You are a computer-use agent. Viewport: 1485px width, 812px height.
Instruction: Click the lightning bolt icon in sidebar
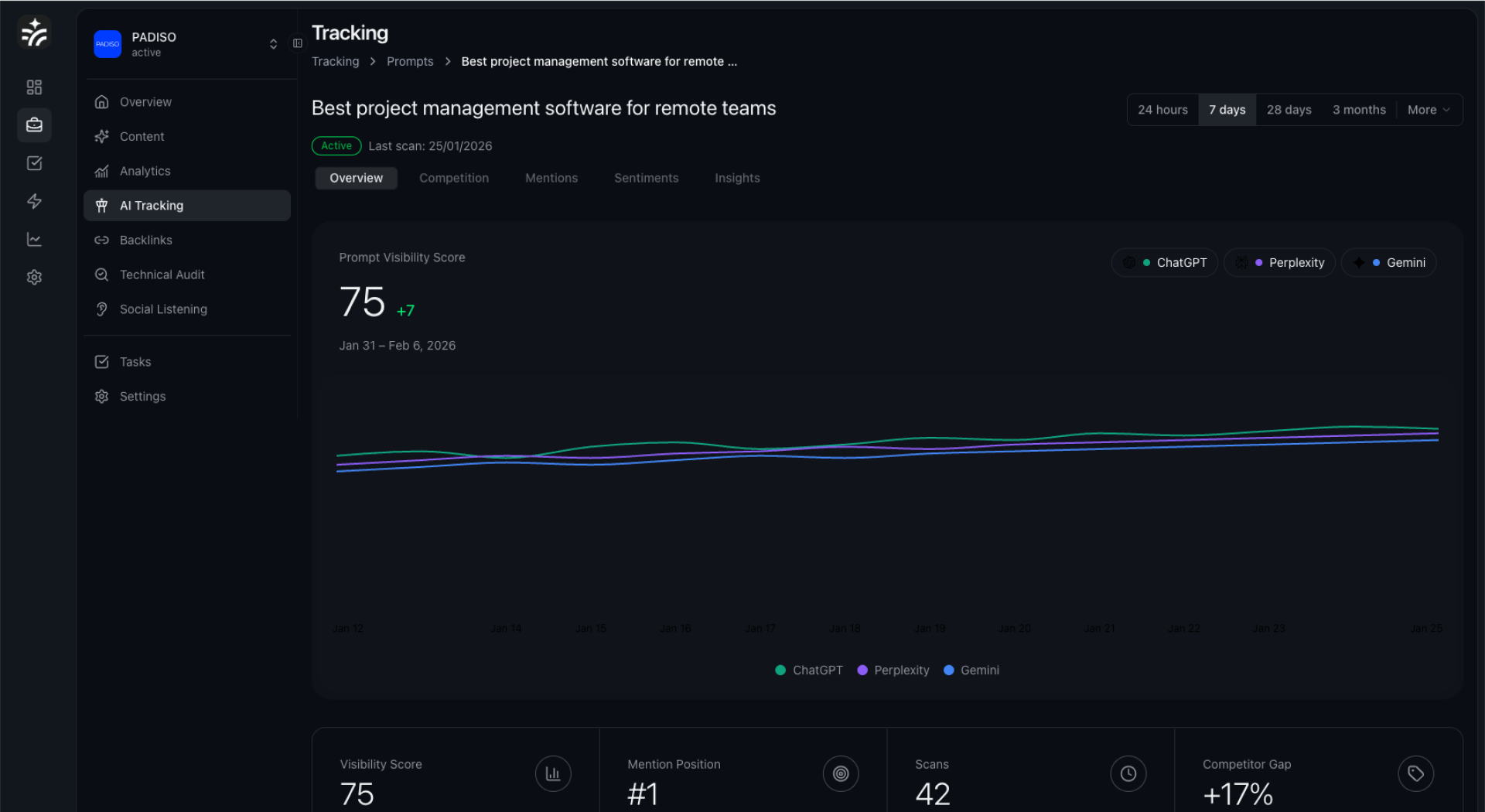click(34, 201)
